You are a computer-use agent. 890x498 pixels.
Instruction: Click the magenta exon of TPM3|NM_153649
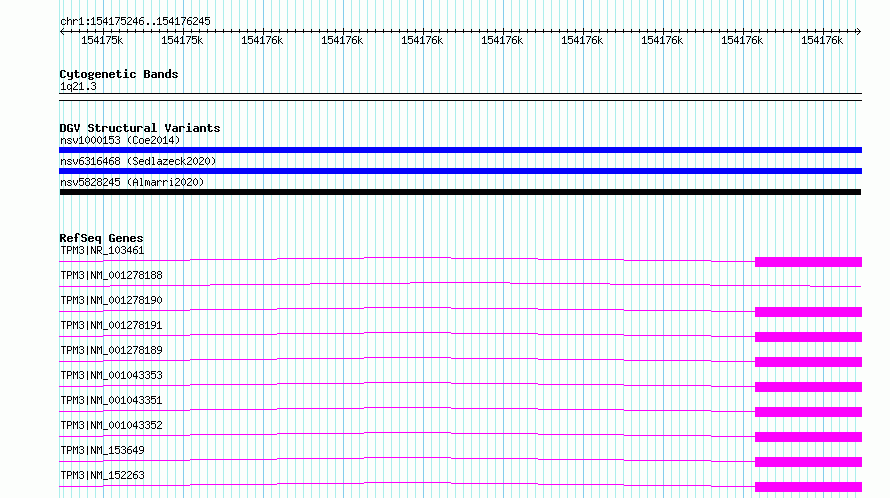pos(808,462)
